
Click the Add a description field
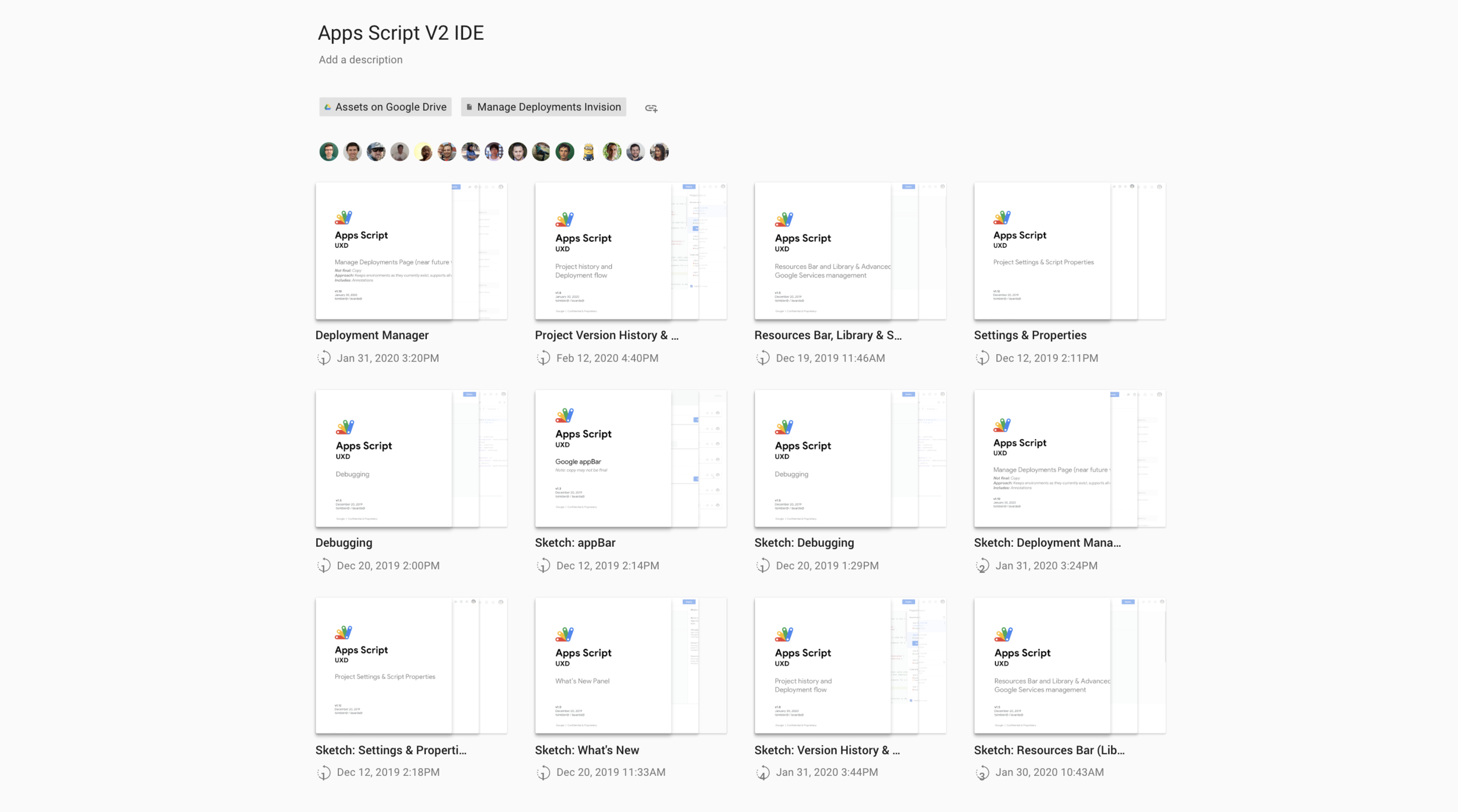[x=359, y=59]
